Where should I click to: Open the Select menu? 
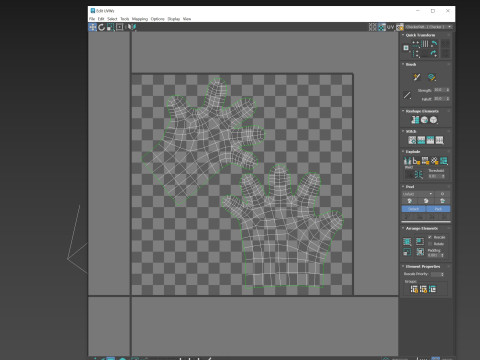click(112, 19)
